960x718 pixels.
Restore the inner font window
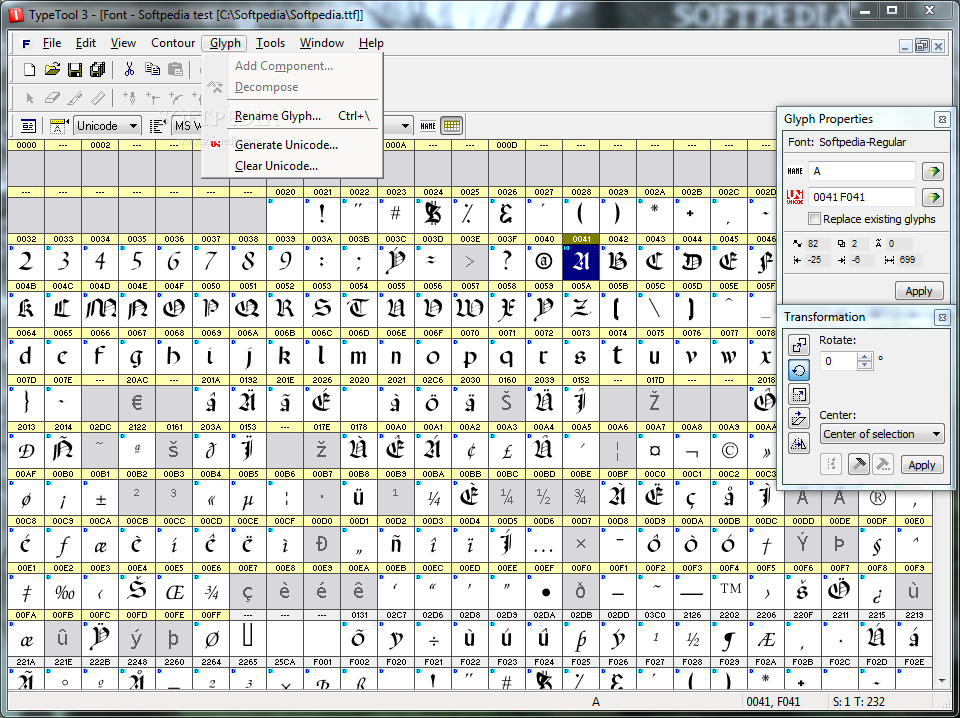[x=922, y=45]
